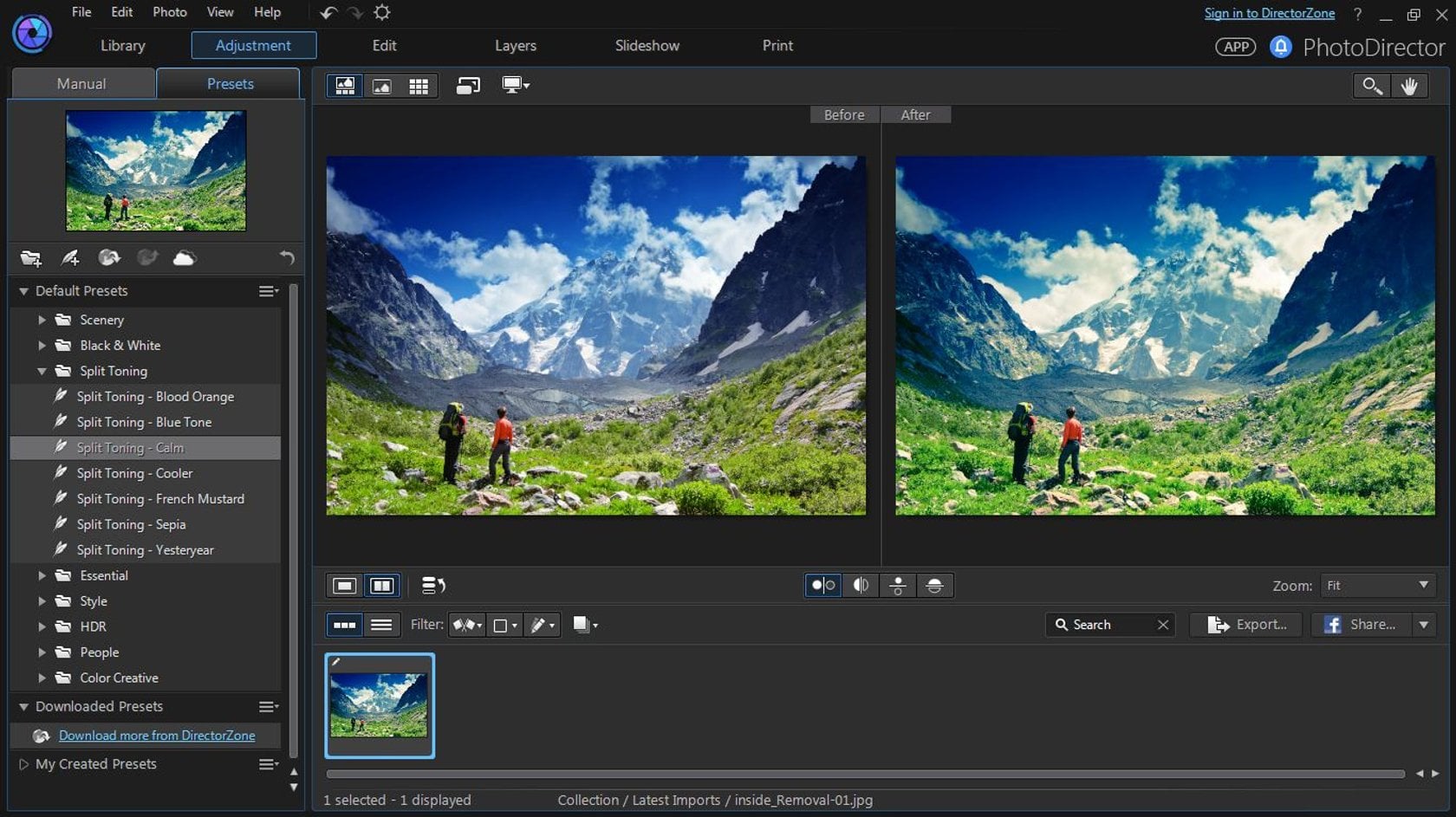Open the Photo menu
Viewport: 1456px width, 817px height.
pos(170,12)
